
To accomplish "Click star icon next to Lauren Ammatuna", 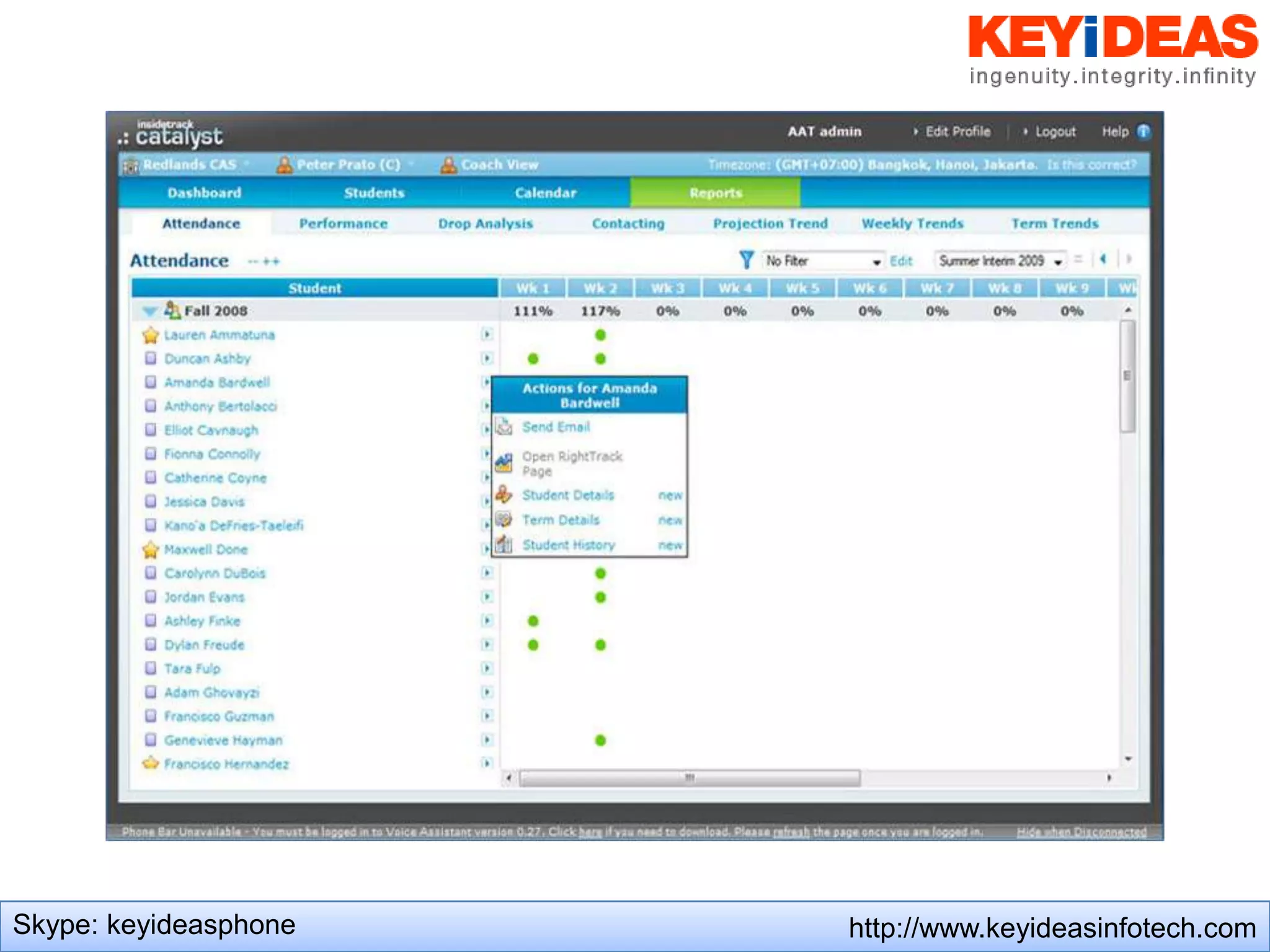I will tap(150, 335).
